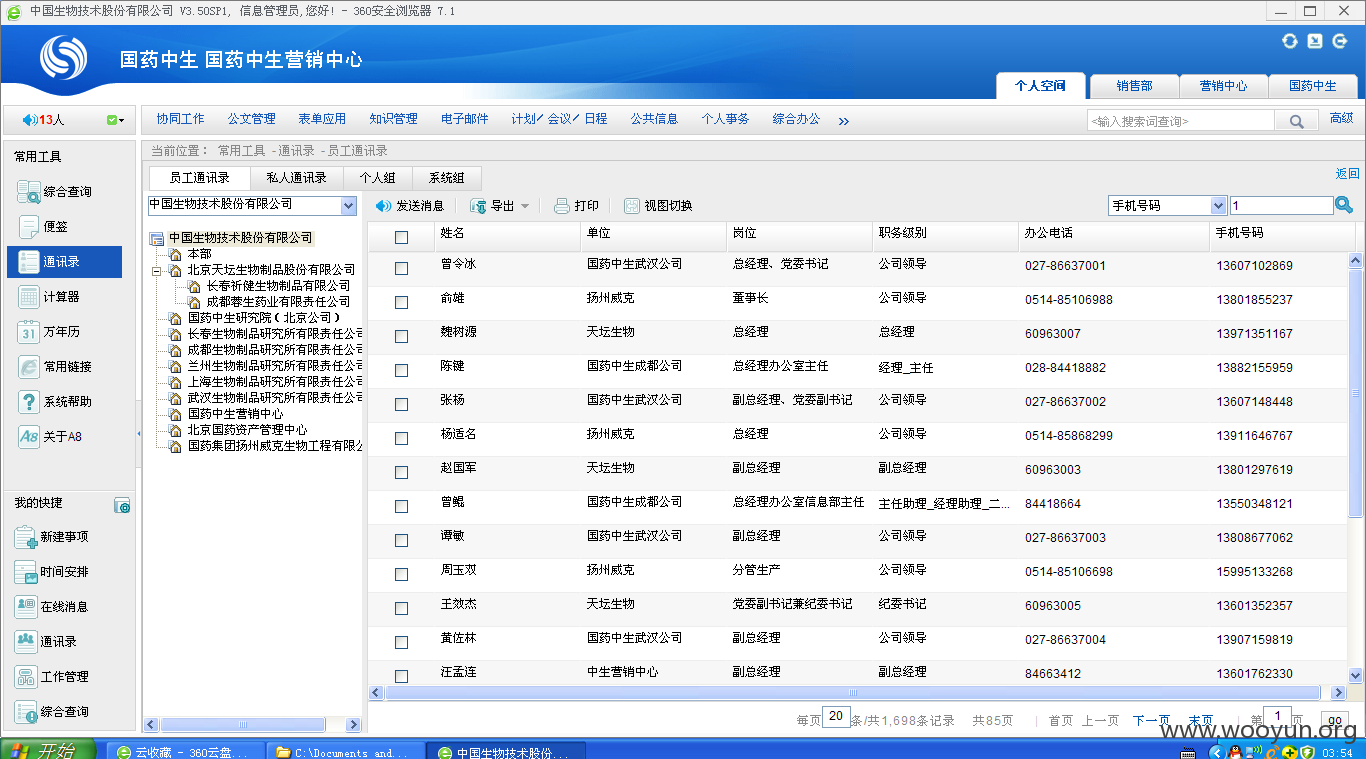Check the box for 黄佐林

click(x=401, y=642)
